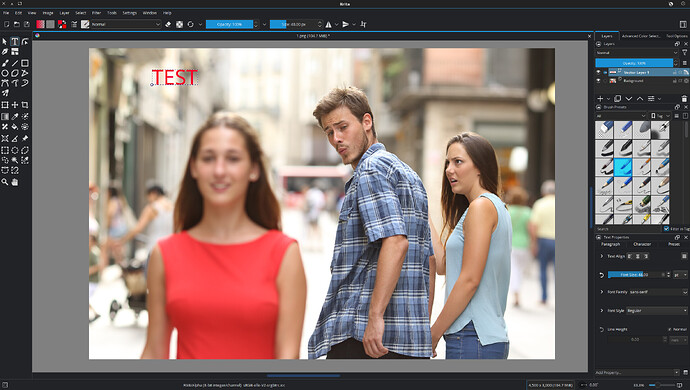Adjust the layer Opacity slider
Viewport: 690px width, 390px height.
tap(634, 63)
